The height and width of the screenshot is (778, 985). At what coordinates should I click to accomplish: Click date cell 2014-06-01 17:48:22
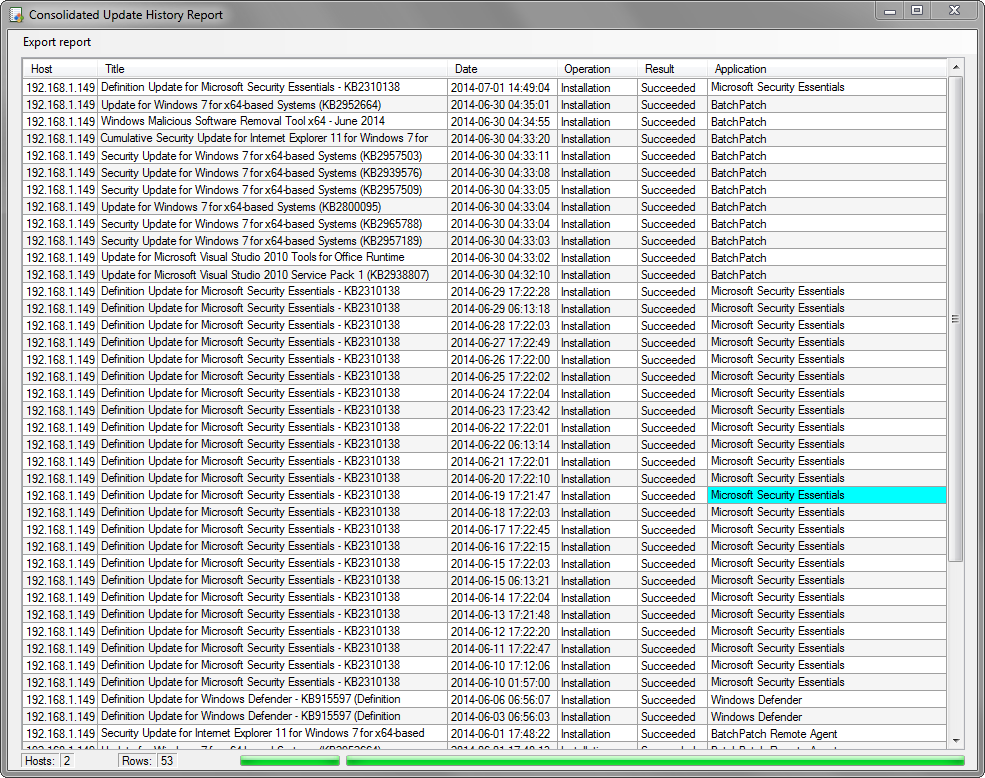(502, 733)
